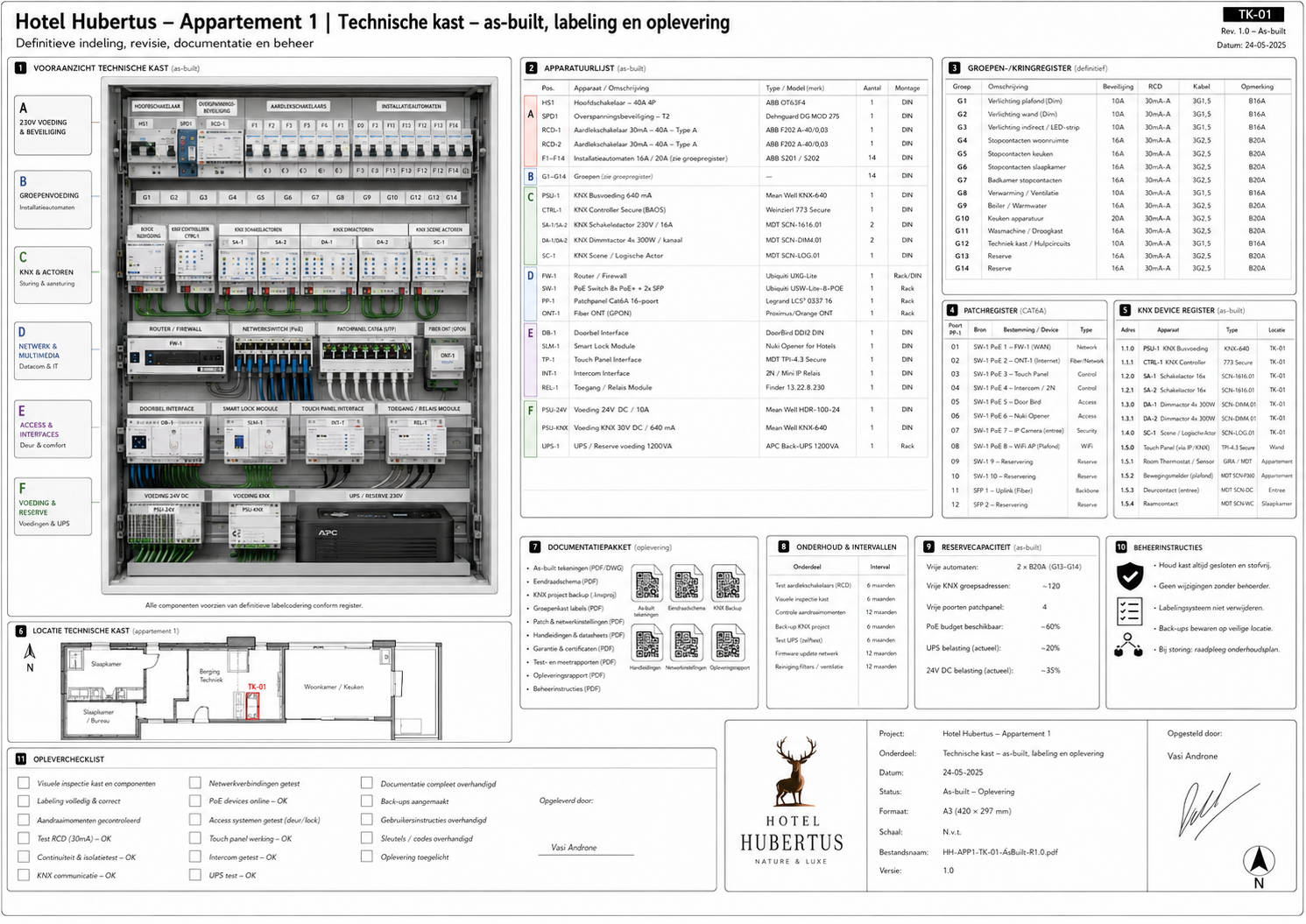Click the APC UPS unit in cabinet photo
This screenshot has height=924, width=1306.
click(x=375, y=533)
